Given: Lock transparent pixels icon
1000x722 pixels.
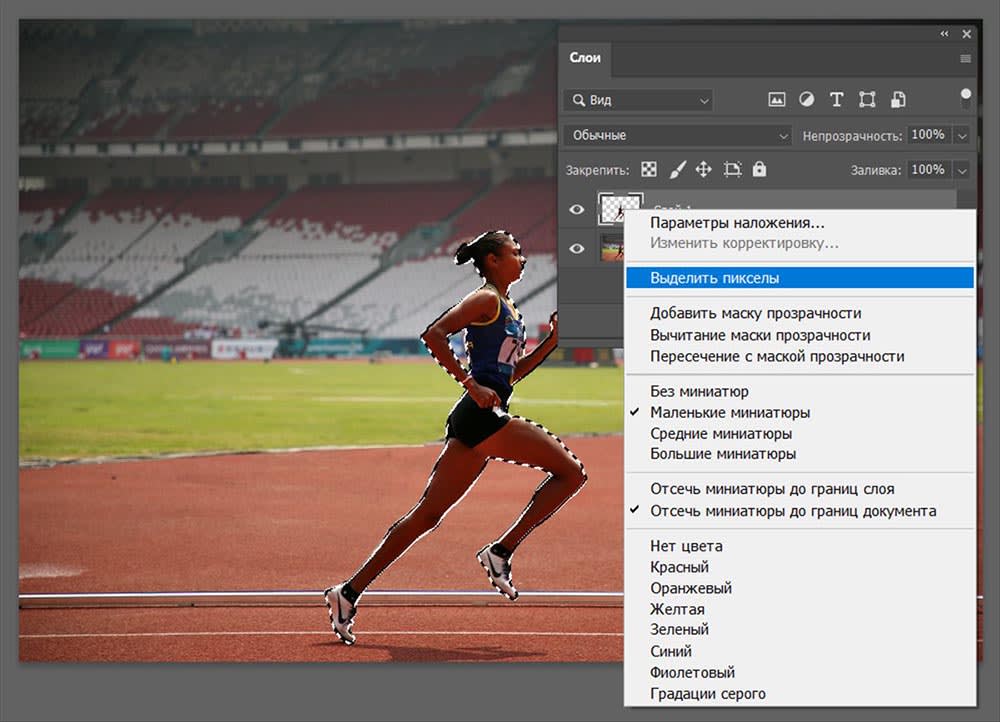Looking at the screenshot, I should click(649, 169).
